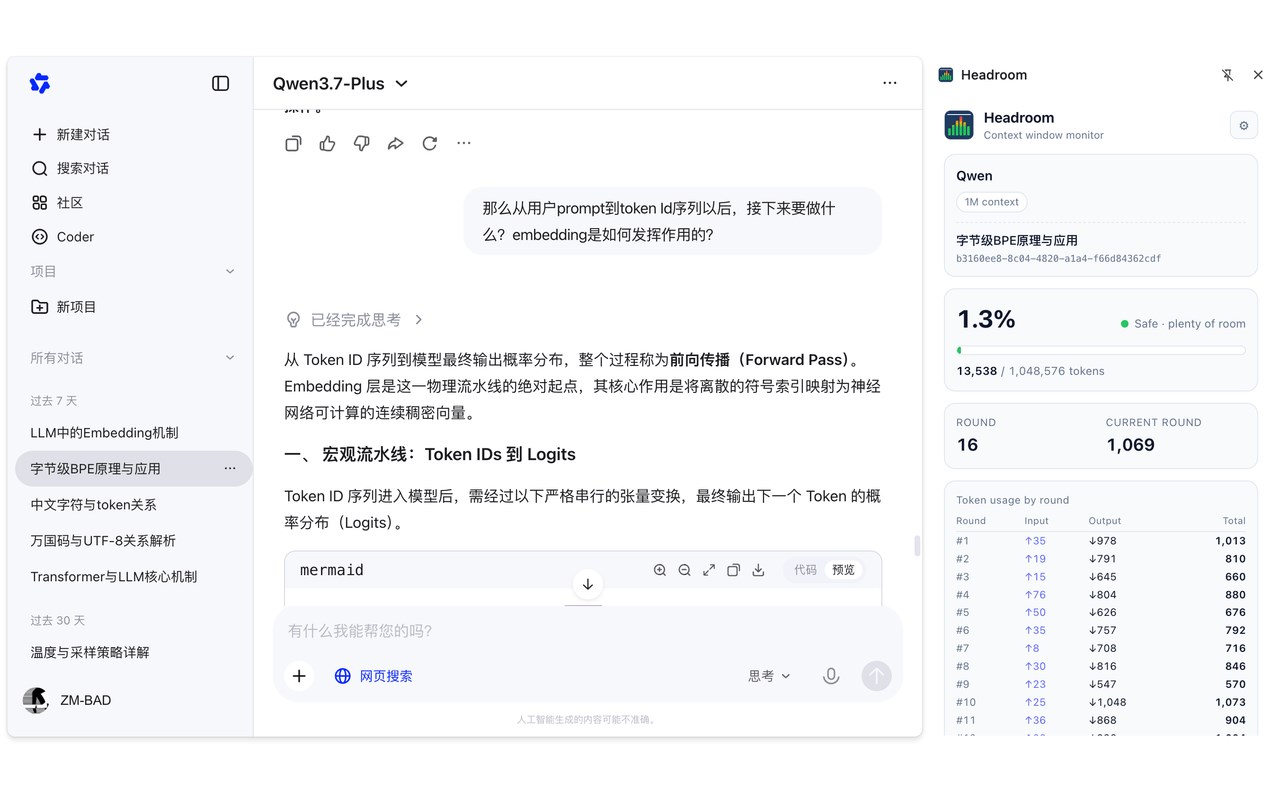Image resolution: width=1280 pixels, height=800 pixels.
Task: Open Headroom settings gear
Action: [1244, 126]
